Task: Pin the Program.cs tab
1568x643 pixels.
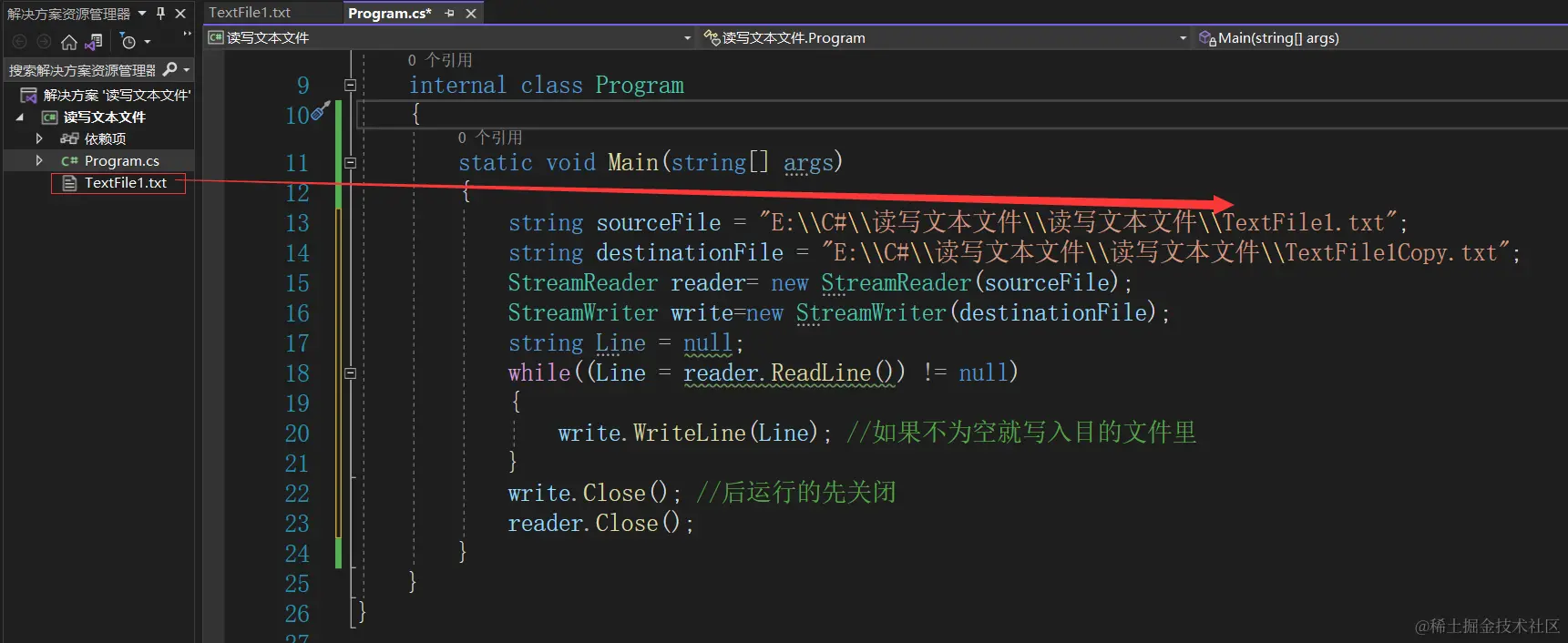Action: click(x=449, y=14)
